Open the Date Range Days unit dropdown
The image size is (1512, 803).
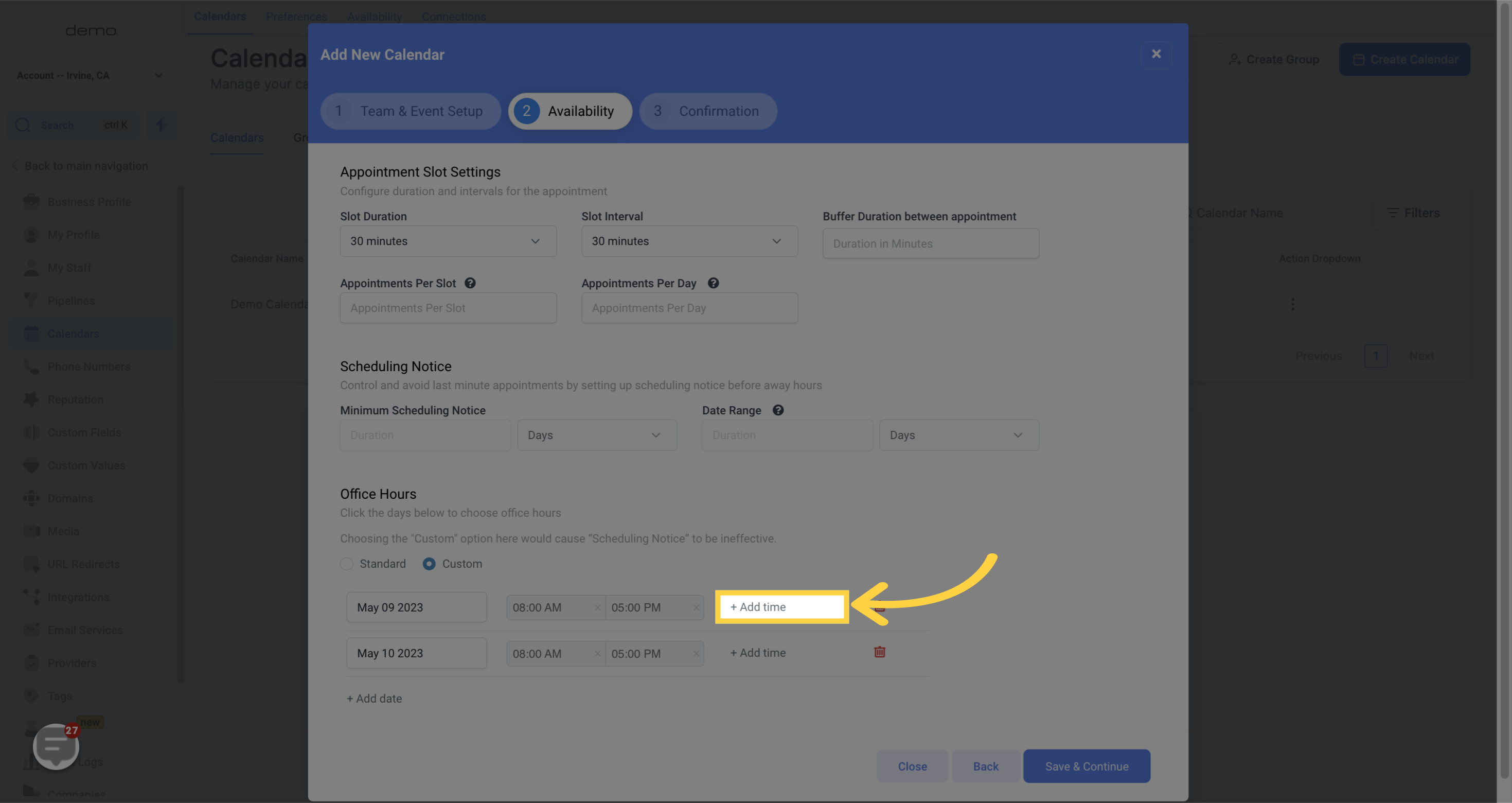pyautogui.click(x=958, y=435)
